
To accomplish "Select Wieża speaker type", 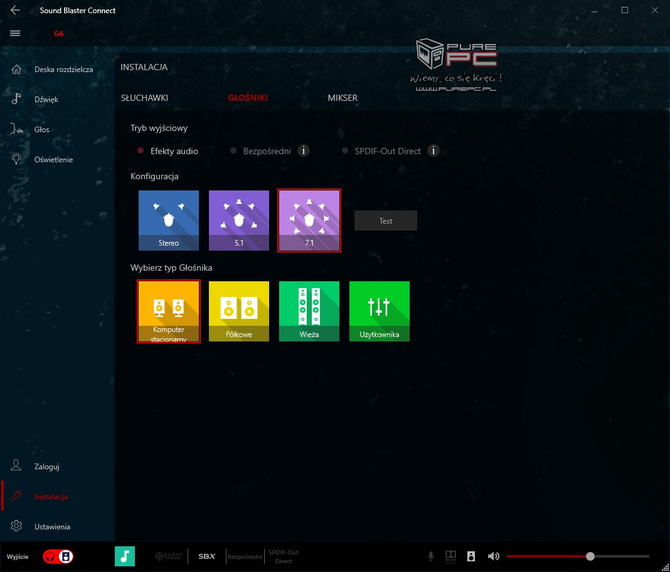I will coord(309,311).
